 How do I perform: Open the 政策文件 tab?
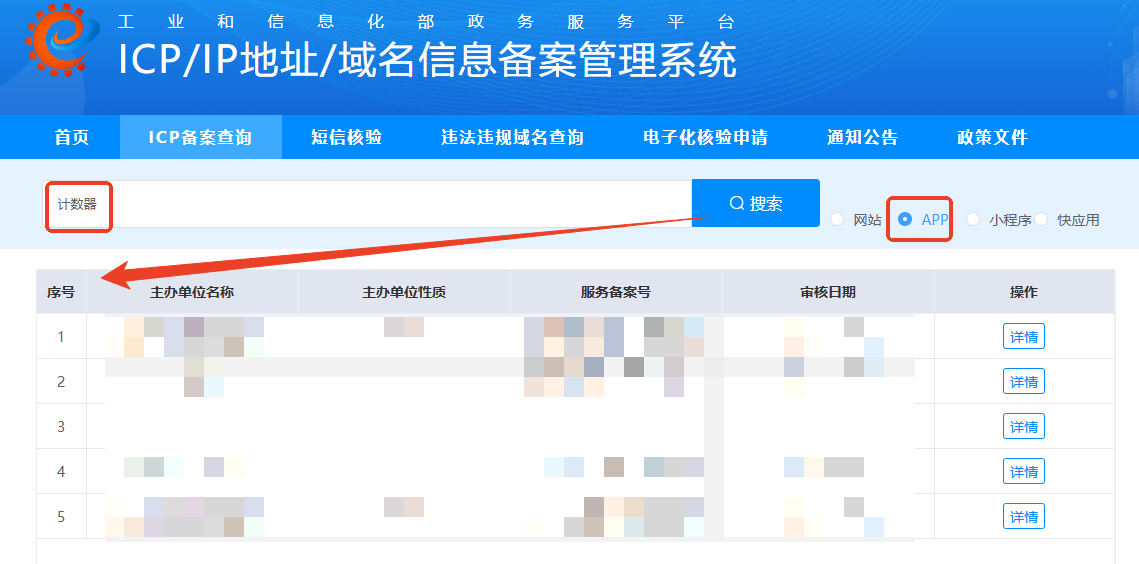[x=992, y=137]
